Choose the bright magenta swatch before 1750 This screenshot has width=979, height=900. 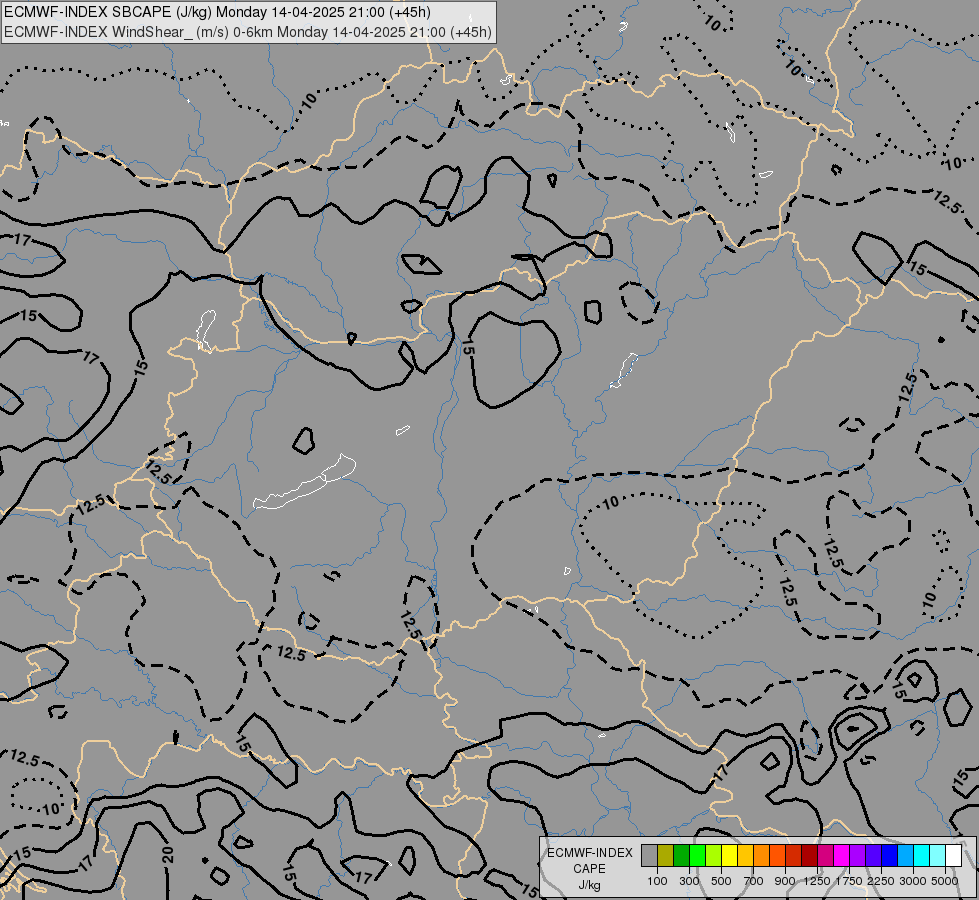(x=842, y=856)
